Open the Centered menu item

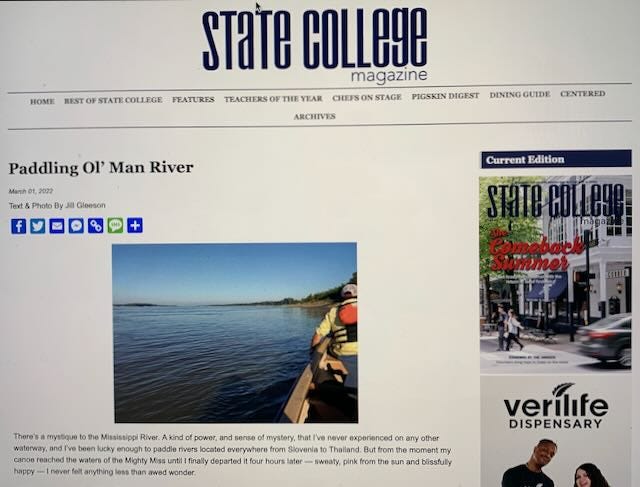tap(582, 93)
